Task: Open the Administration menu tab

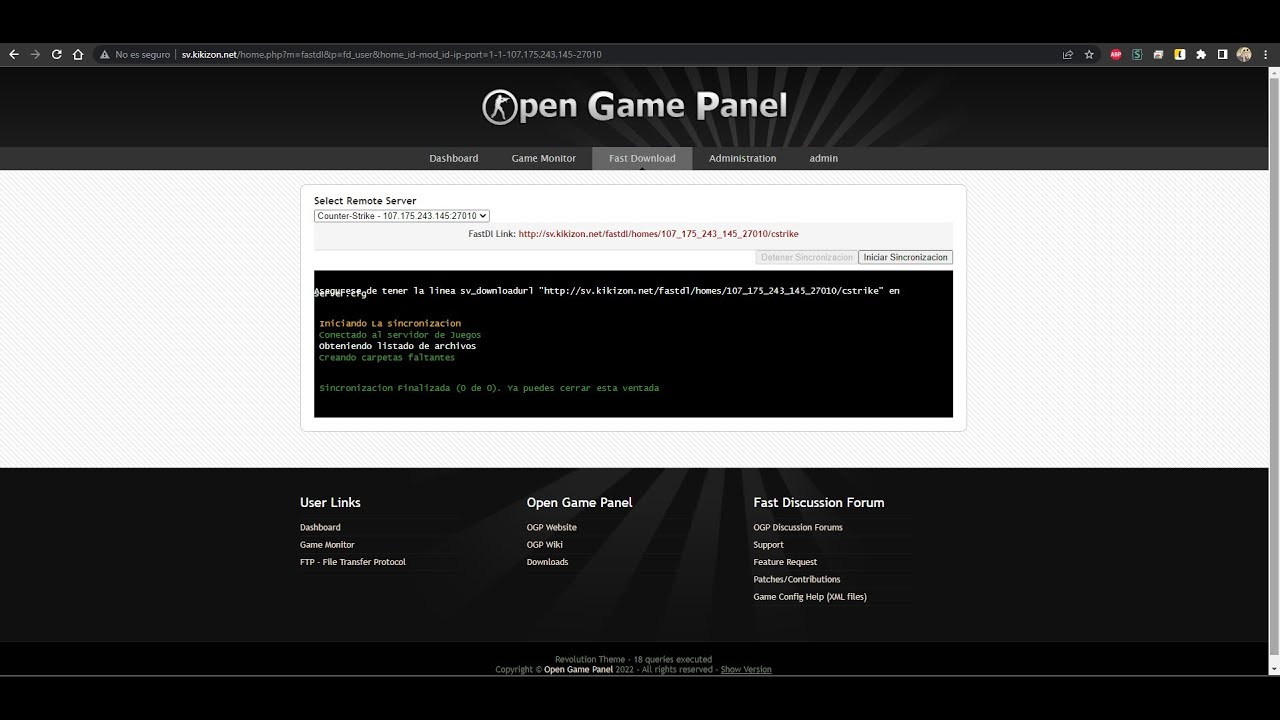Action: point(742,158)
